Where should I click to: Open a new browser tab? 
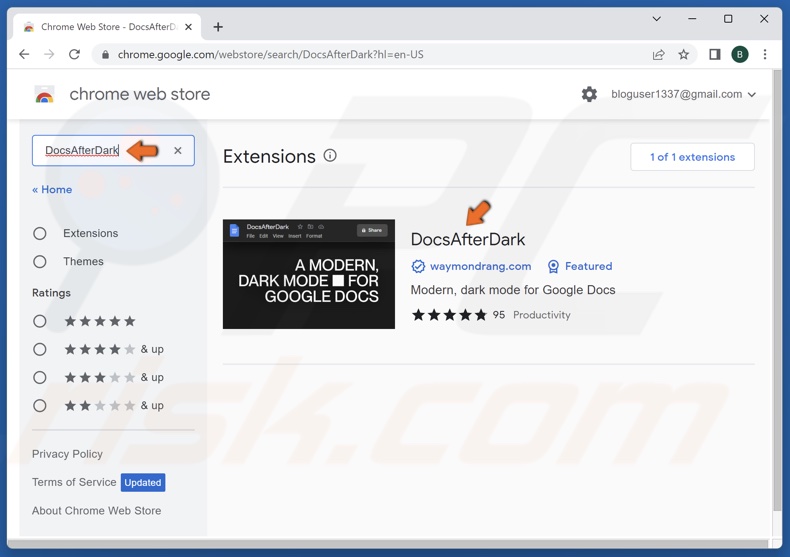(218, 27)
